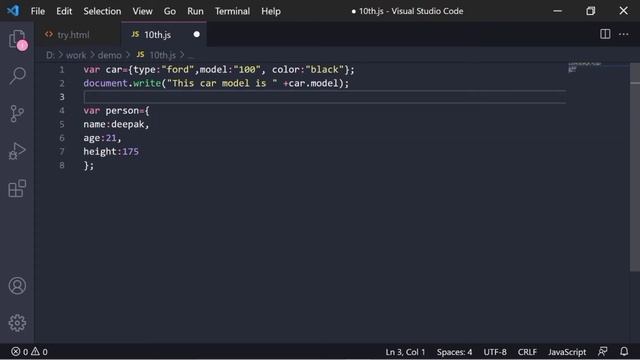Image resolution: width=640 pixels, height=360 pixels.
Task: Open the Run menu
Action: tap(195, 11)
